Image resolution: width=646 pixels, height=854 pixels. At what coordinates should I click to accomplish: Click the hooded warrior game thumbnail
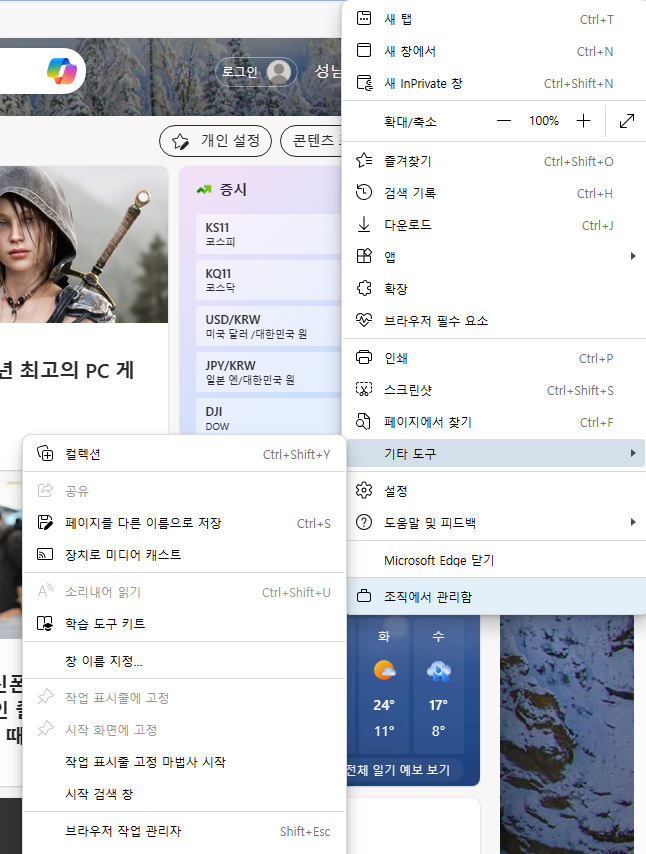84,245
